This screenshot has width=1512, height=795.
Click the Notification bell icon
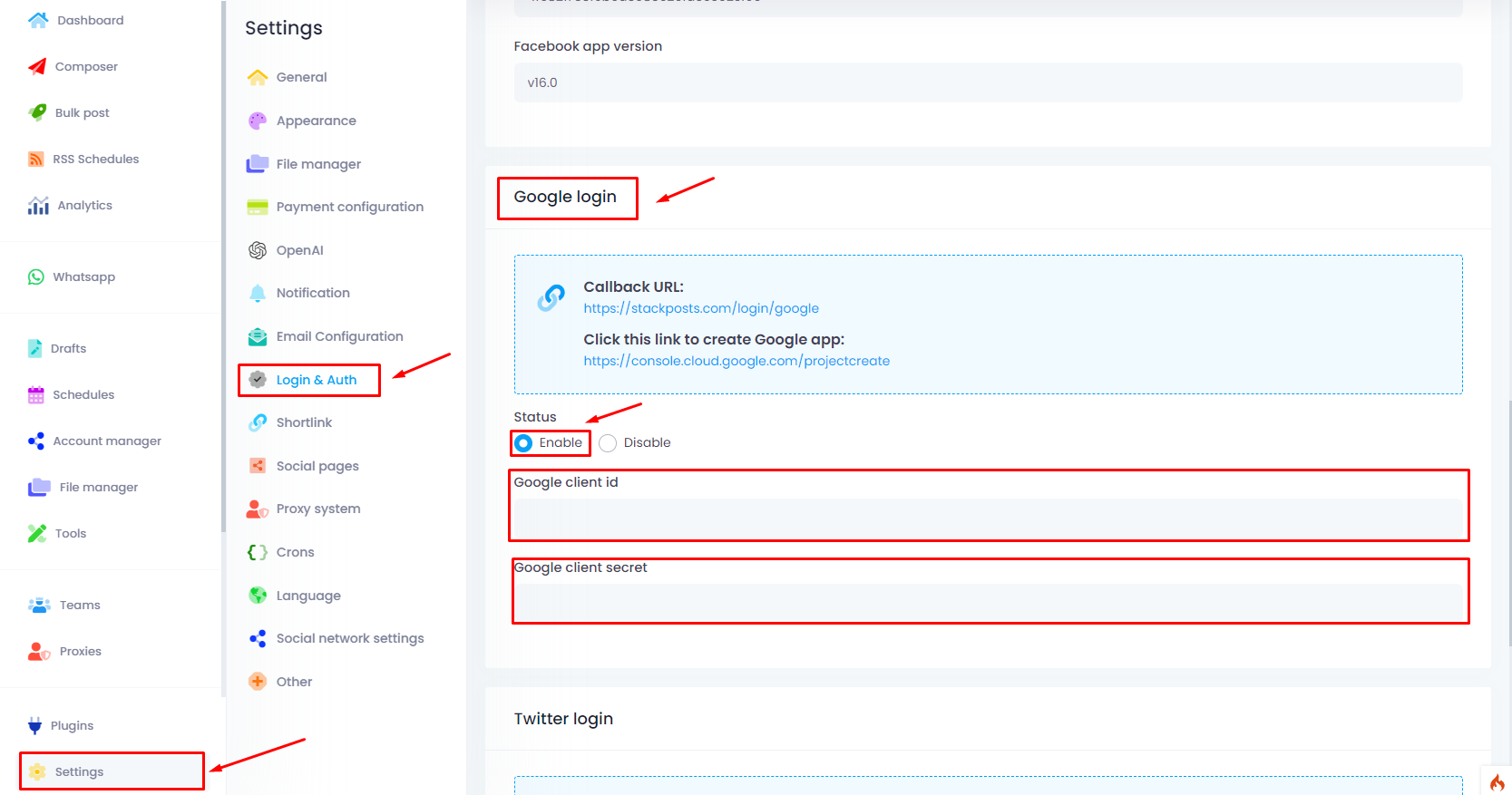(x=258, y=293)
